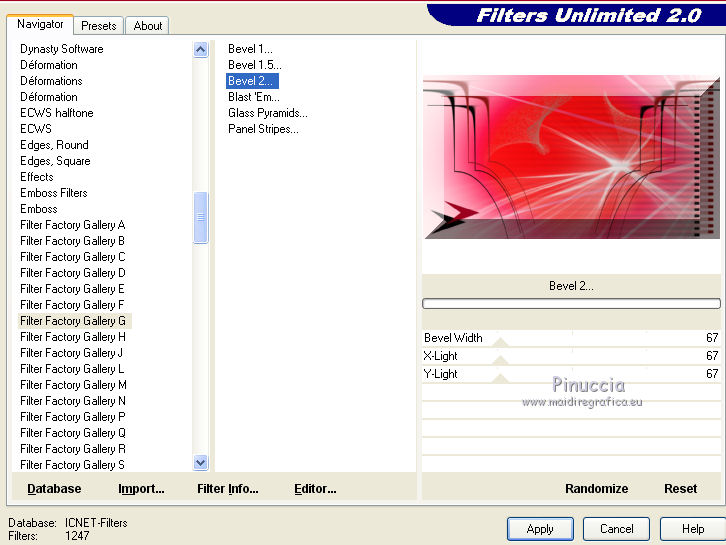Select Filter Factory Gallery L
Screen dimensions: 726x545
tap(72, 369)
